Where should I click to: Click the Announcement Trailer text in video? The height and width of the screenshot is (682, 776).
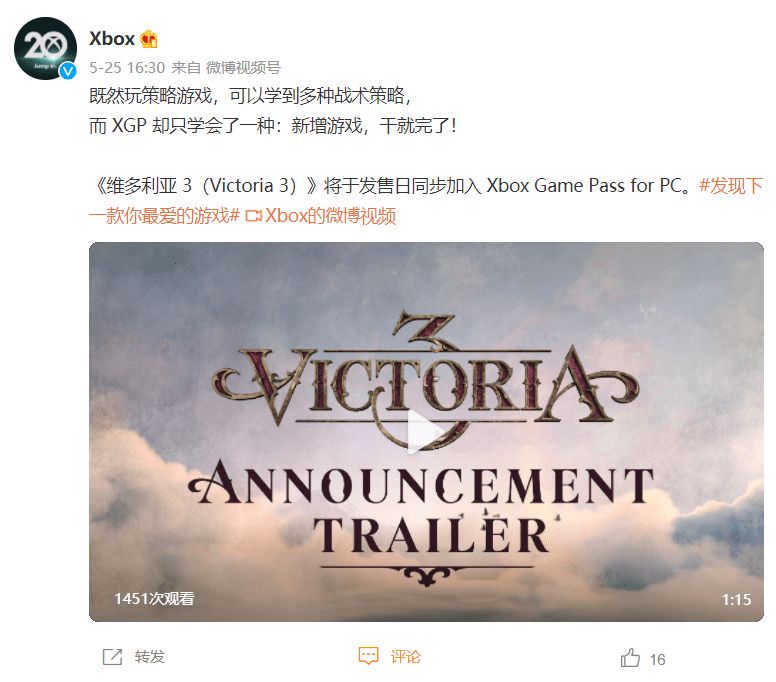(422, 506)
